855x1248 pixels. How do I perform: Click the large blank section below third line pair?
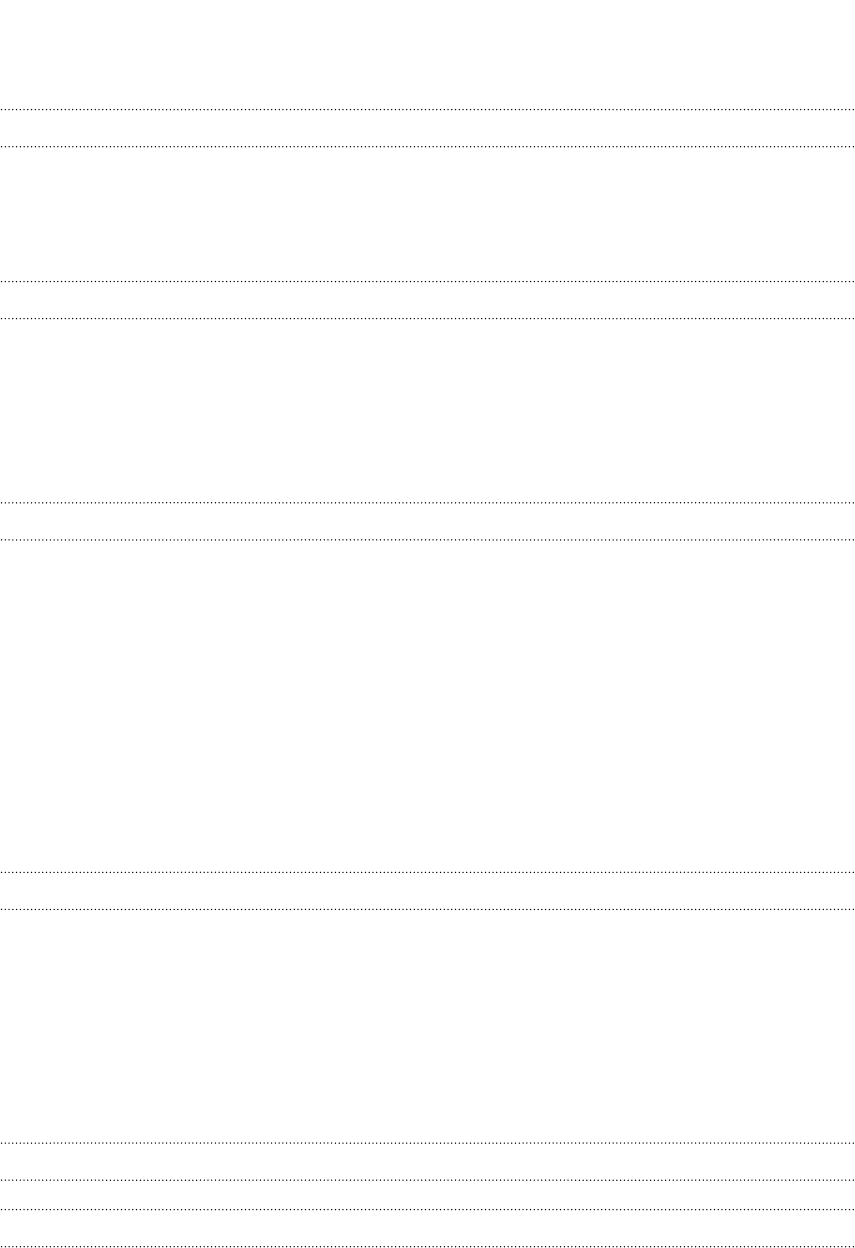point(427,706)
